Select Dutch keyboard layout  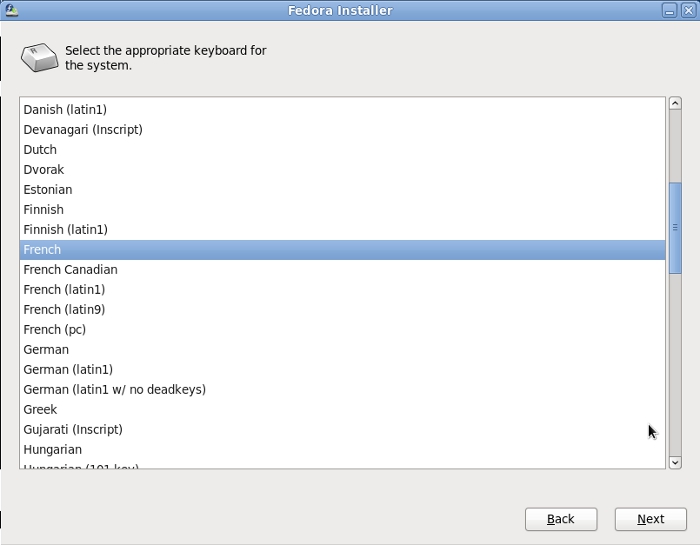pos(40,149)
